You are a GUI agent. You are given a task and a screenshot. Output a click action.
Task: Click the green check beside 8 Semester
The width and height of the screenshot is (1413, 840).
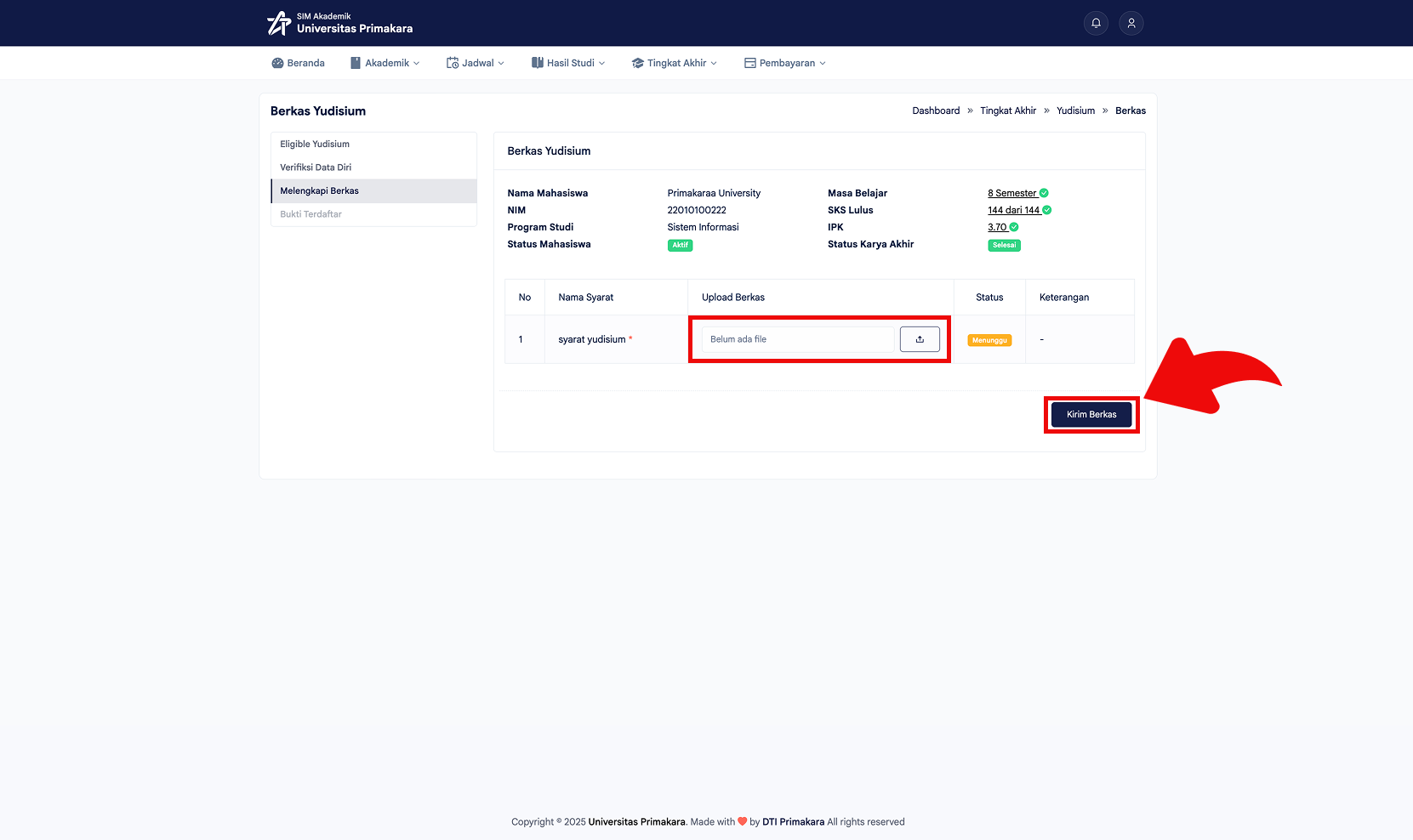pos(1044,193)
